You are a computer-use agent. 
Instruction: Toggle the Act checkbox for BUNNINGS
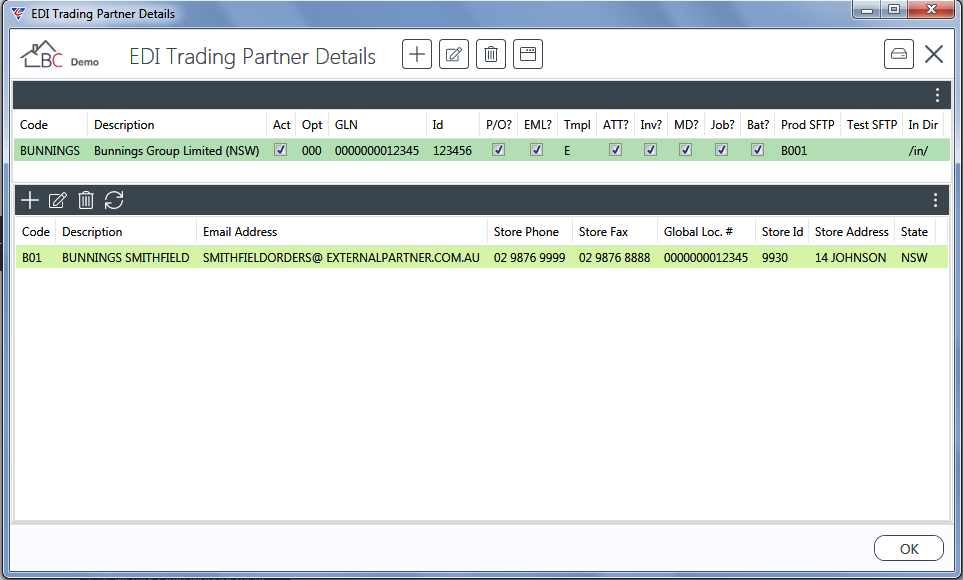pos(281,149)
